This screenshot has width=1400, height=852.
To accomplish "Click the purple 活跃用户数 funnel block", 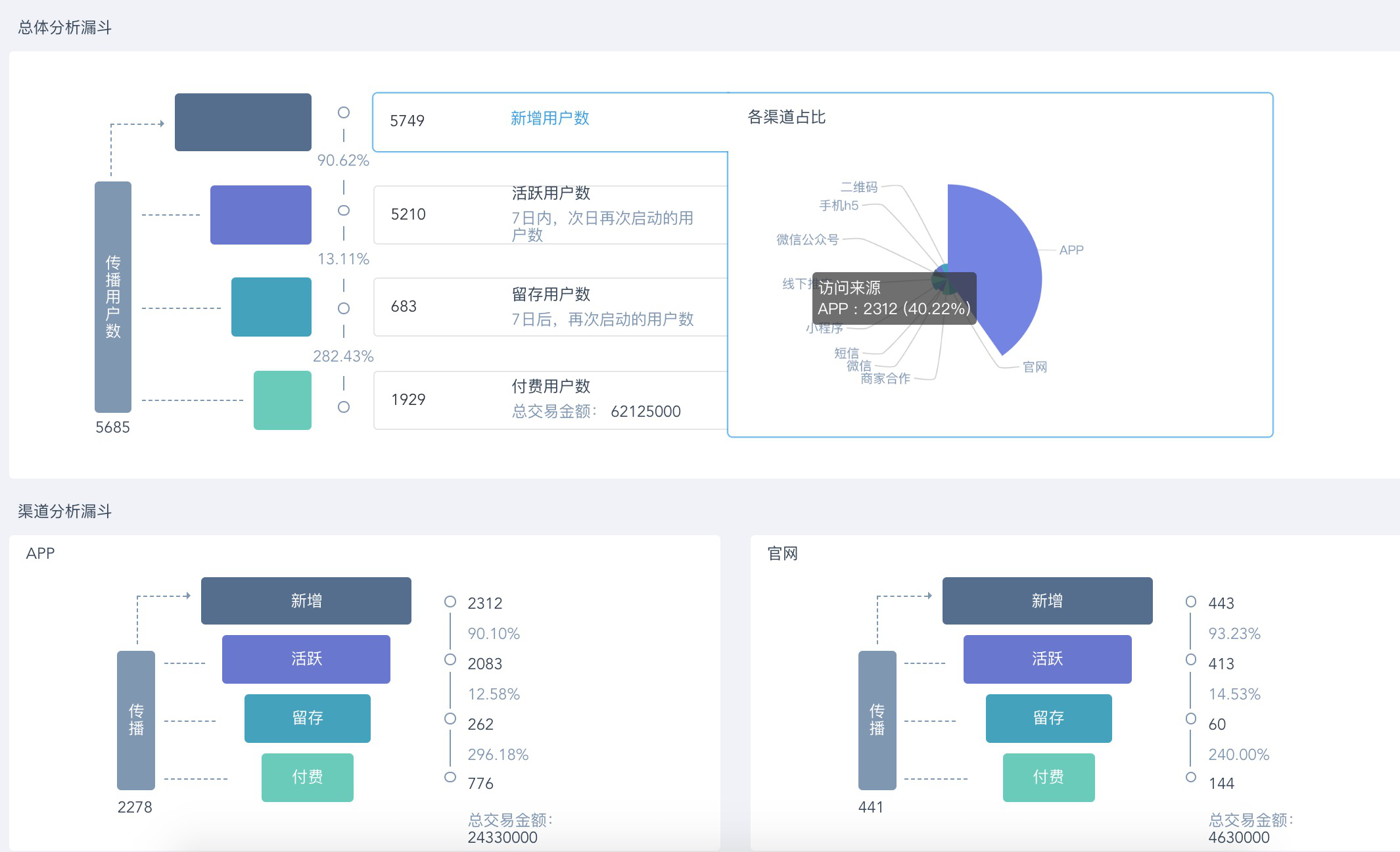I will point(260,215).
